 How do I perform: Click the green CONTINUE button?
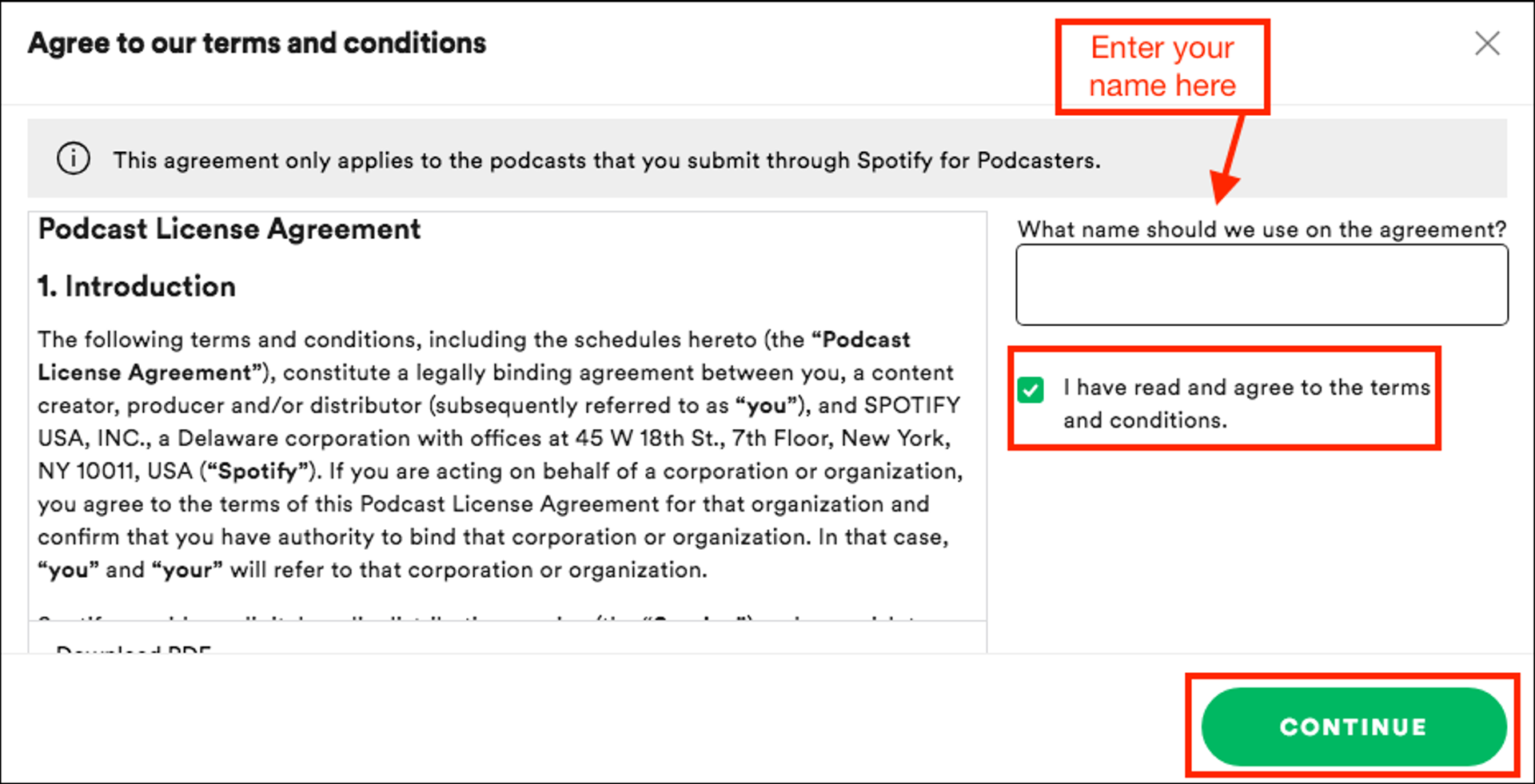pyautogui.click(x=1354, y=726)
